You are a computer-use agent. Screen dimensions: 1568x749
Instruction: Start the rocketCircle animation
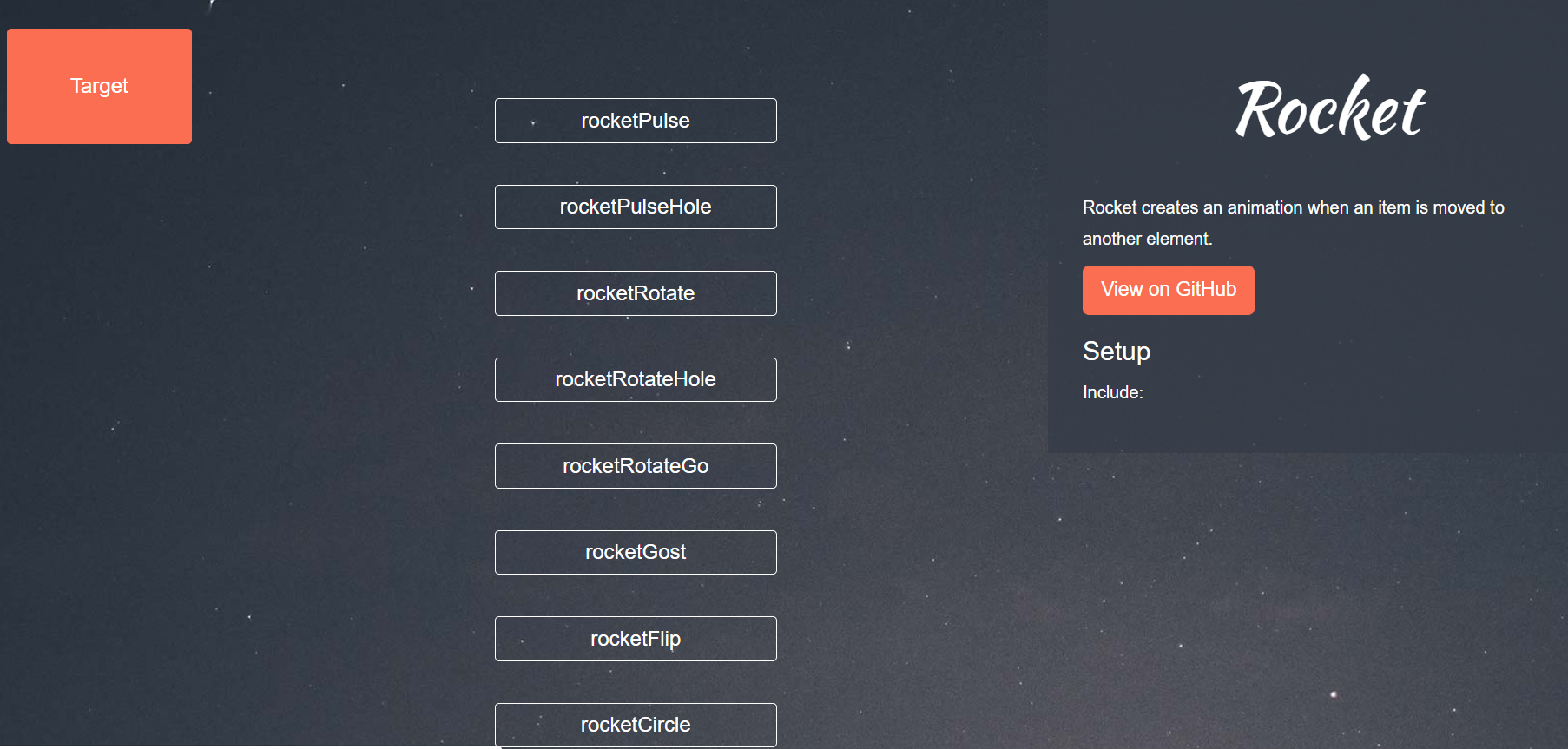[x=636, y=725]
